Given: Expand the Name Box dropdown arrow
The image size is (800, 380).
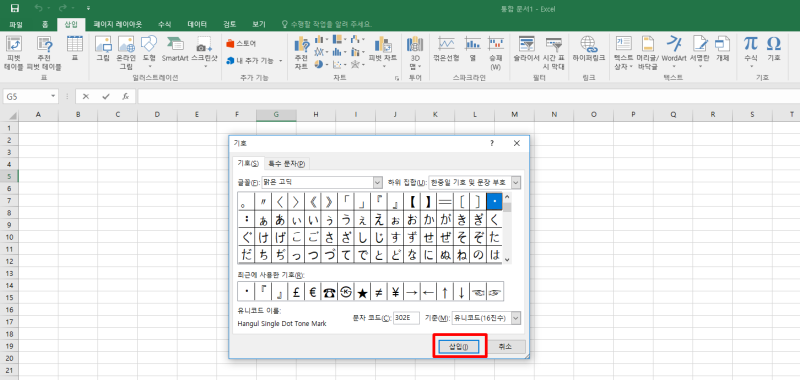Looking at the screenshot, I should point(53,96).
